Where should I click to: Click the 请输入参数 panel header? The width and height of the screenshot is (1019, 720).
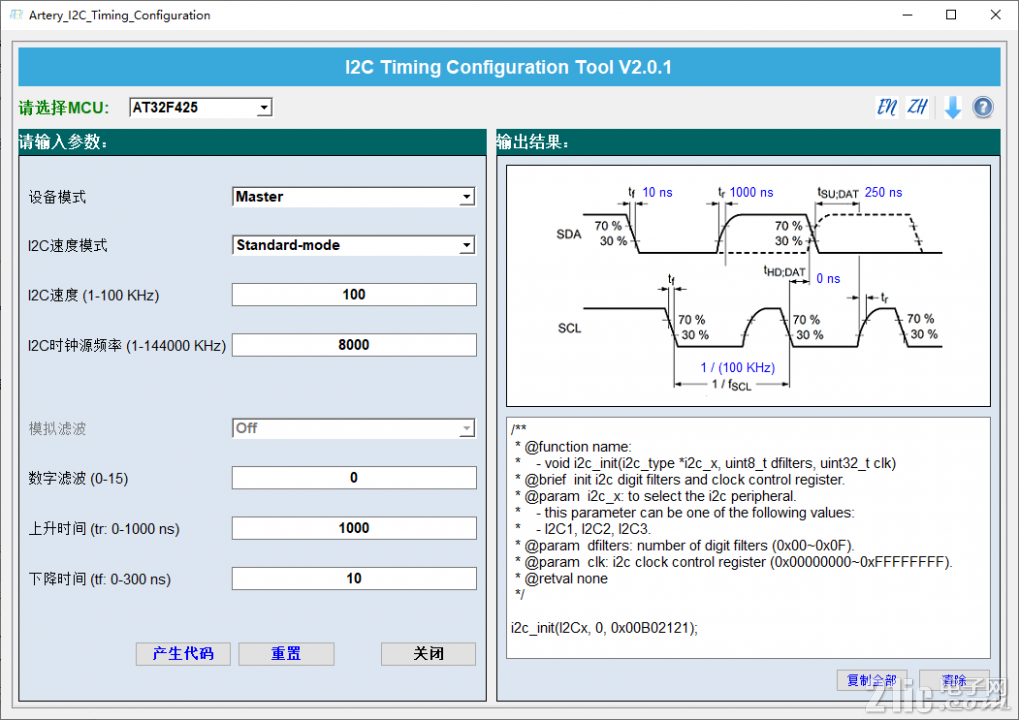pyautogui.click(x=252, y=142)
